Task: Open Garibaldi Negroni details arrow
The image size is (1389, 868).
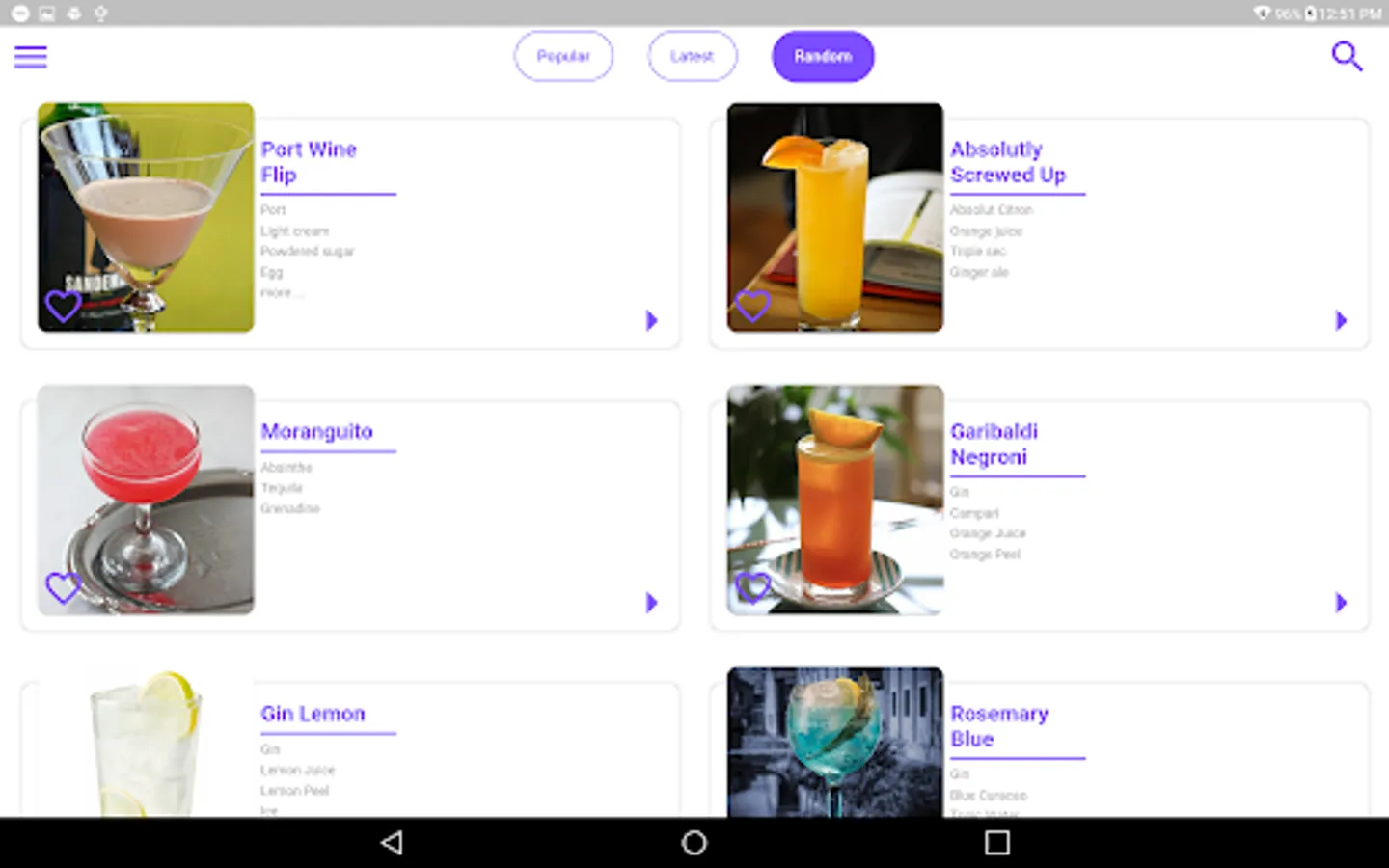Action: (x=1341, y=603)
